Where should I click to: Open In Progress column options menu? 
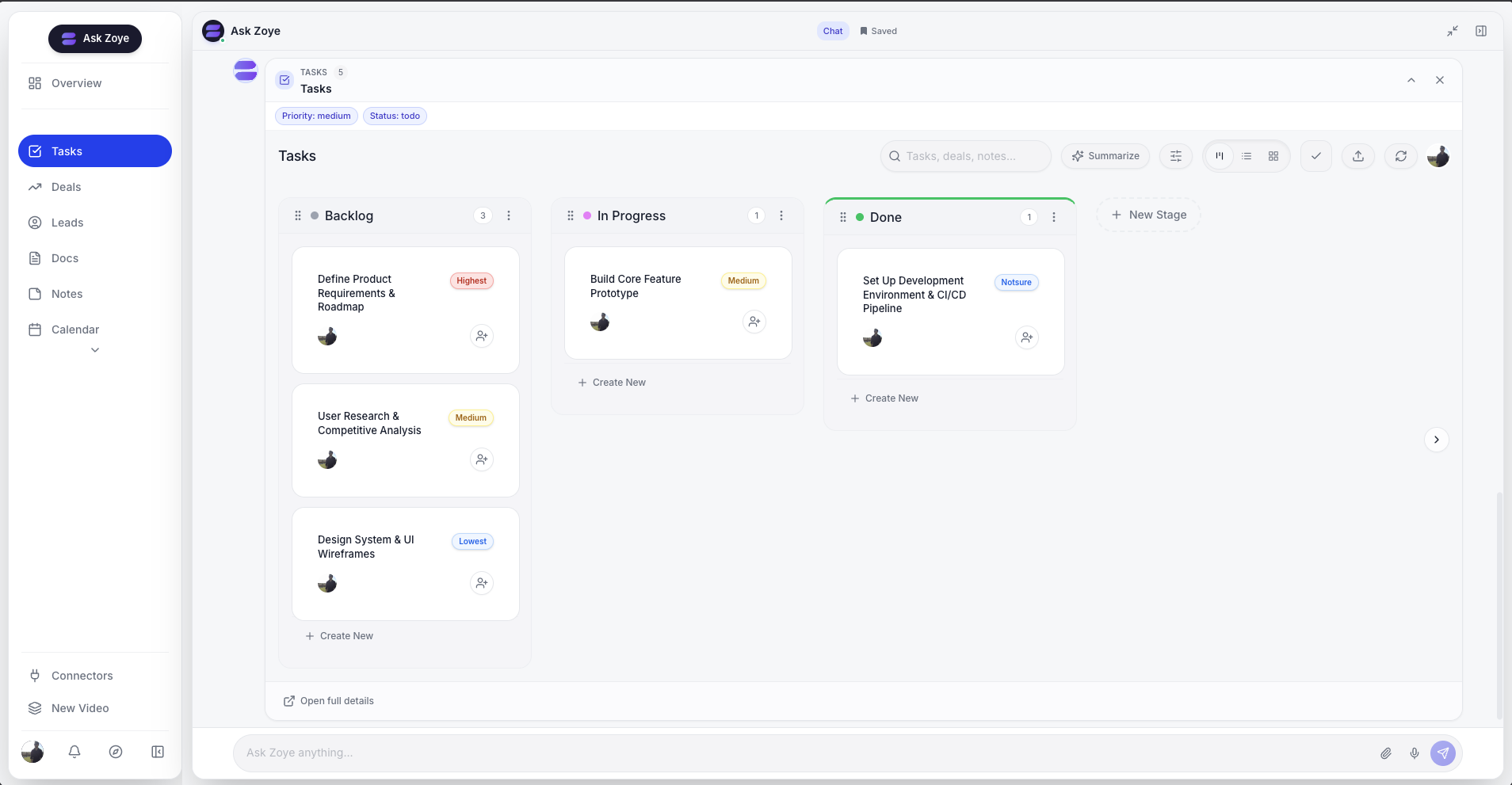click(x=781, y=215)
